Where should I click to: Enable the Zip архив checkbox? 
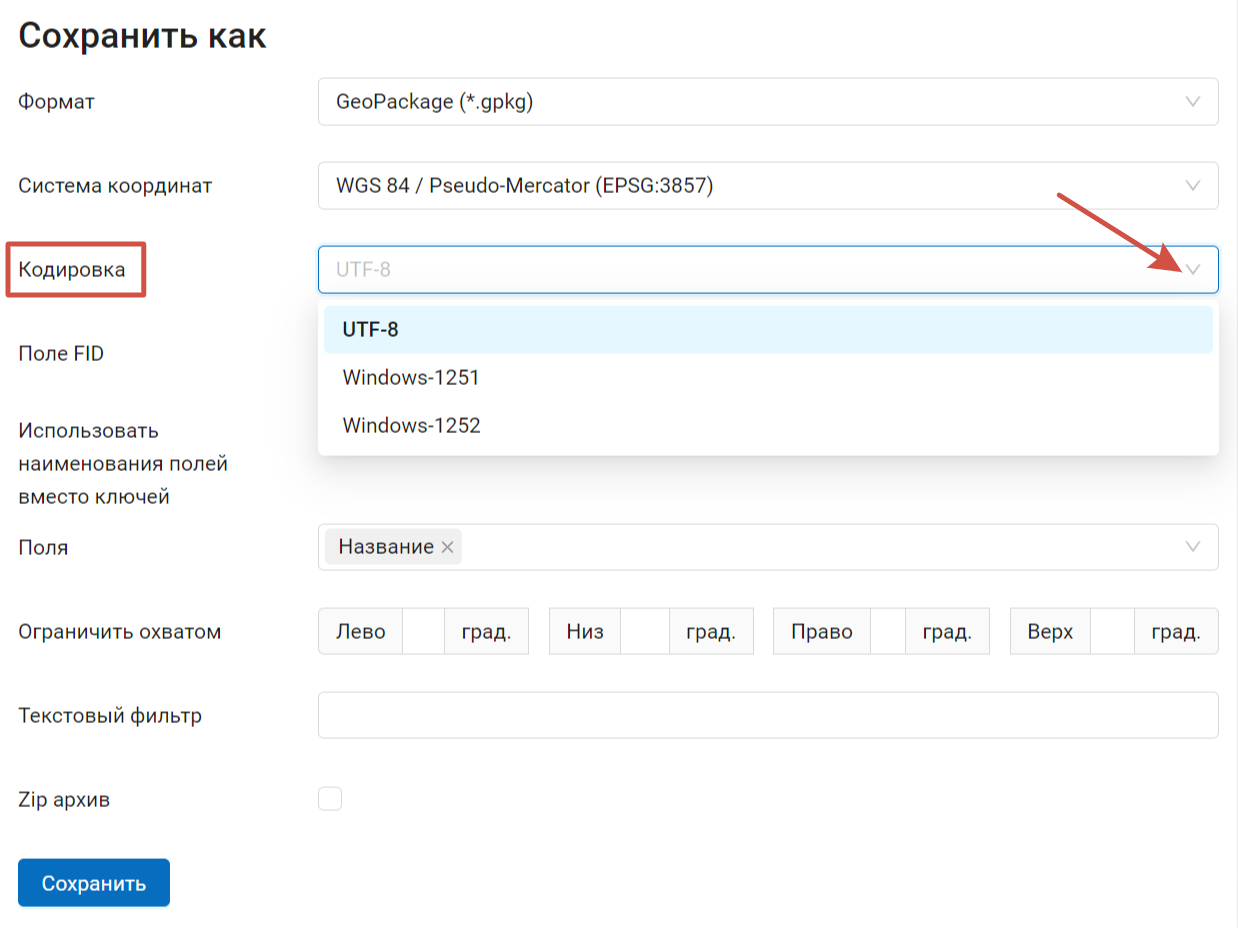coord(330,799)
